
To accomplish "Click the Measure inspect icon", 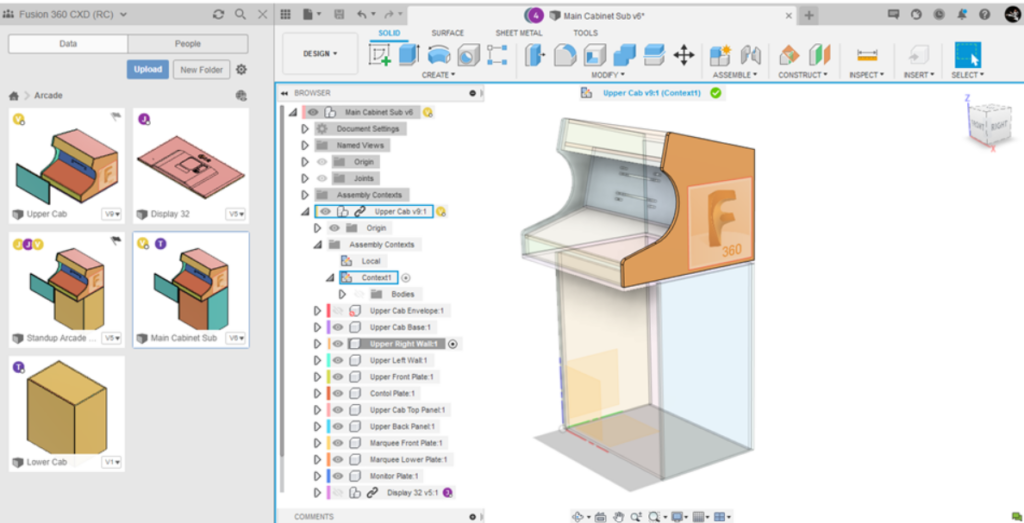I will tap(867, 55).
